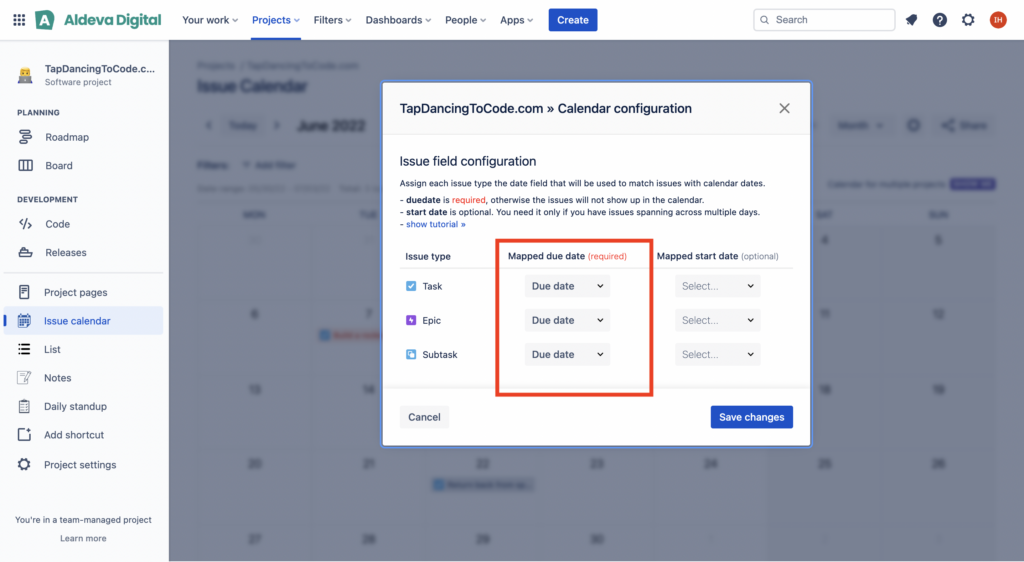
Task: Close the Calendar configuration dialog
Action: click(784, 108)
